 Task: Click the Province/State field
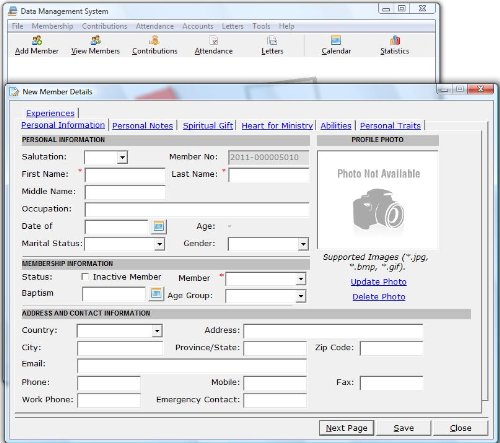[x=275, y=348]
